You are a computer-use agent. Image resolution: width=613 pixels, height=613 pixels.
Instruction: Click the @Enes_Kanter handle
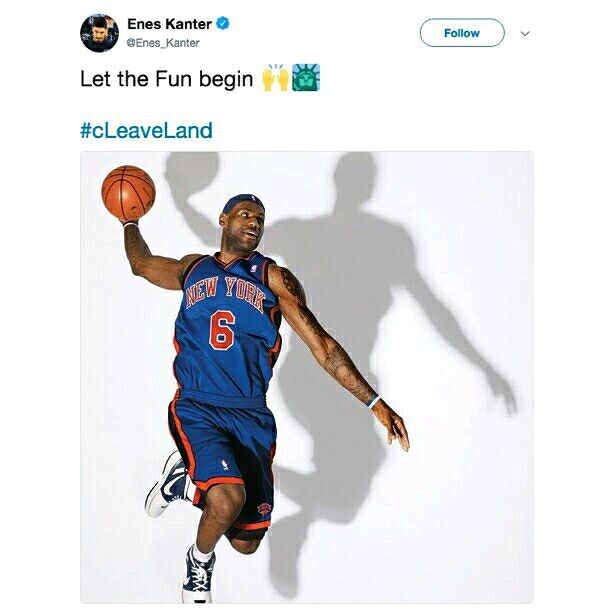tap(163, 43)
